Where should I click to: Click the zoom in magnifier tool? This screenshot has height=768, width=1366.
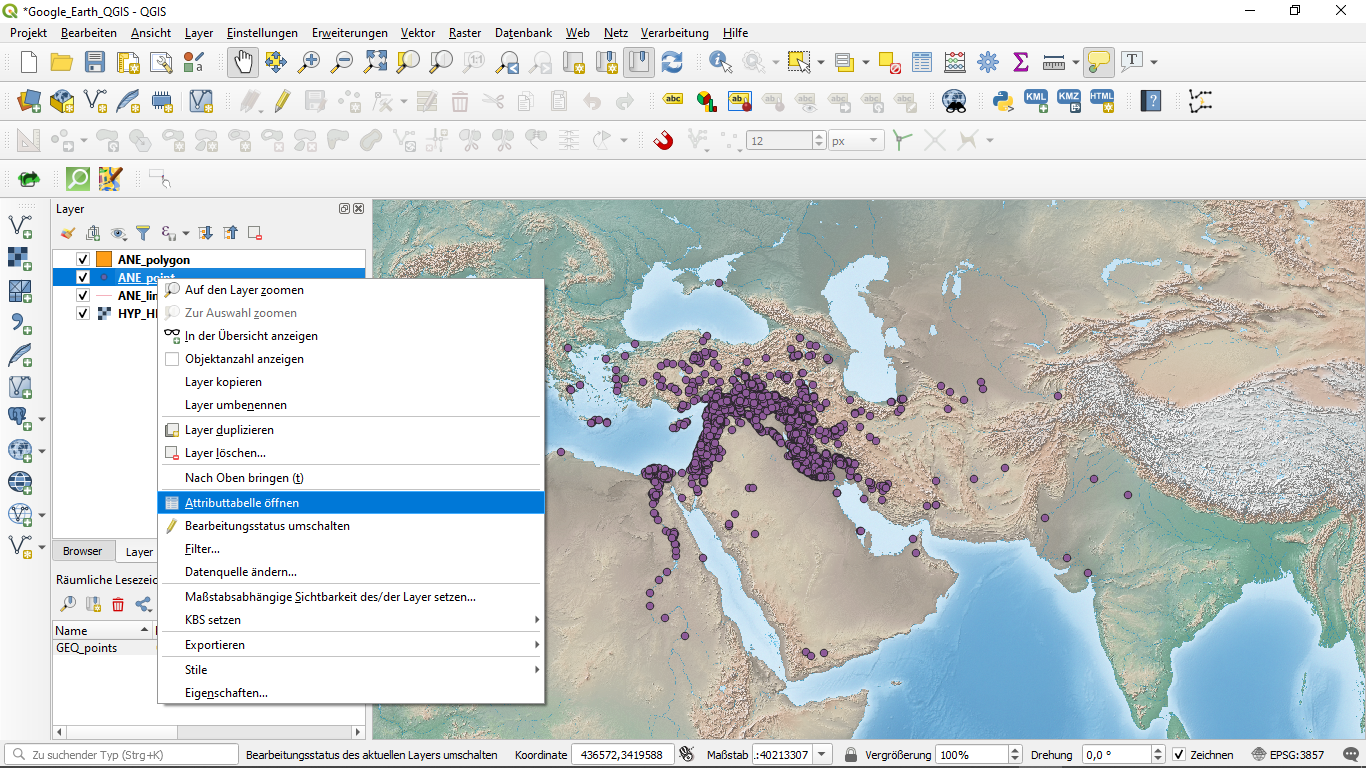[309, 62]
